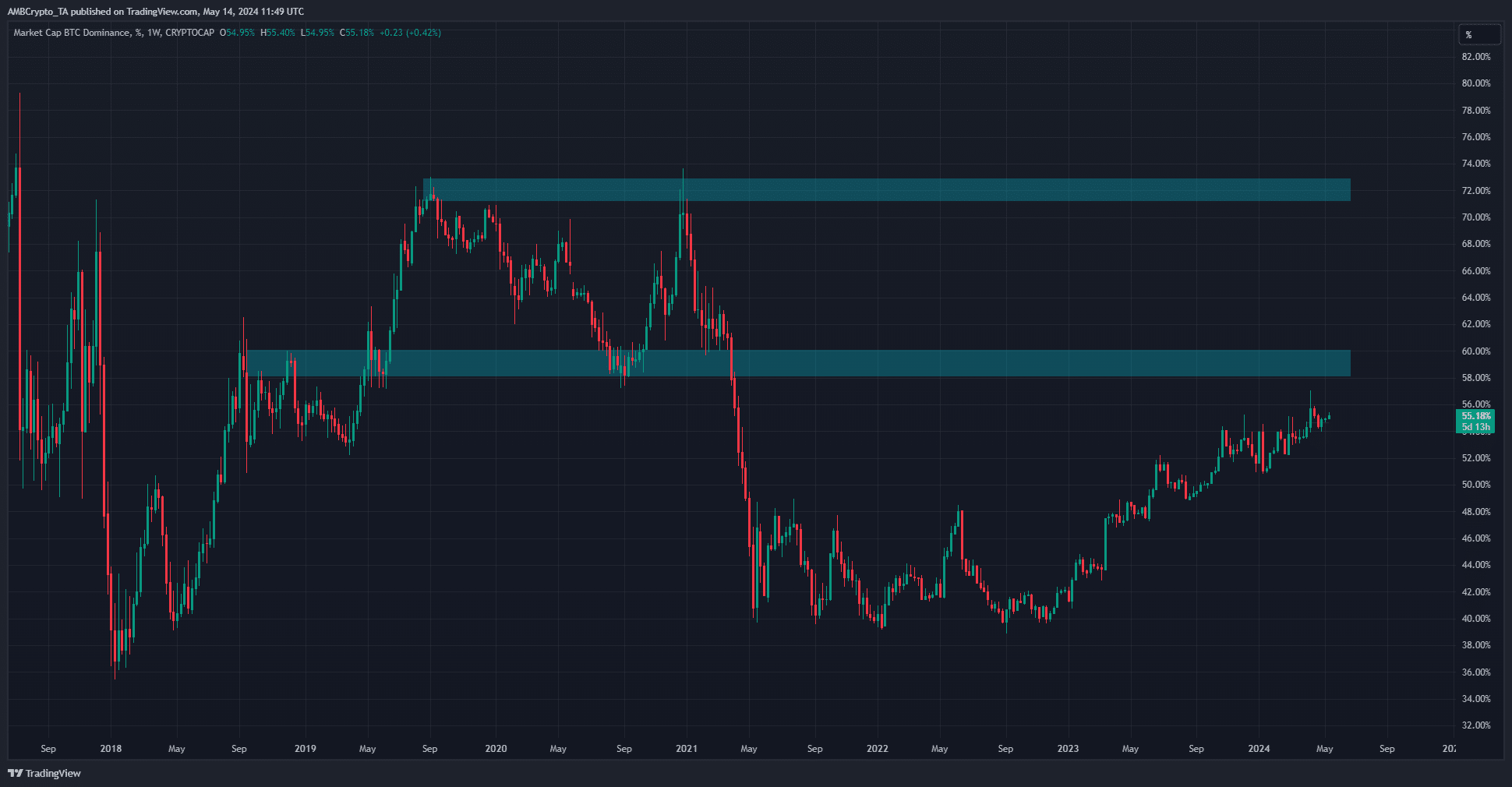Click the 1W interval in the legend
The height and width of the screenshot is (787, 1512).
[x=154, y=33]
